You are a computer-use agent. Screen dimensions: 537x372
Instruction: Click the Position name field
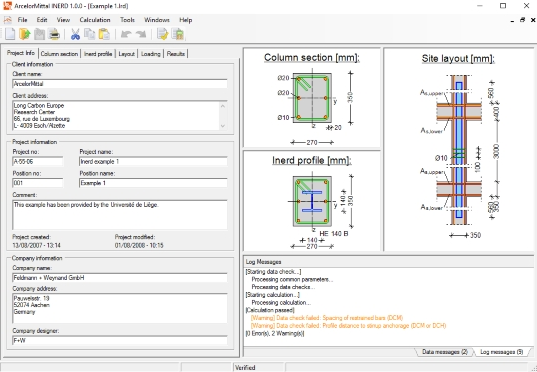[x=153, y=183]
